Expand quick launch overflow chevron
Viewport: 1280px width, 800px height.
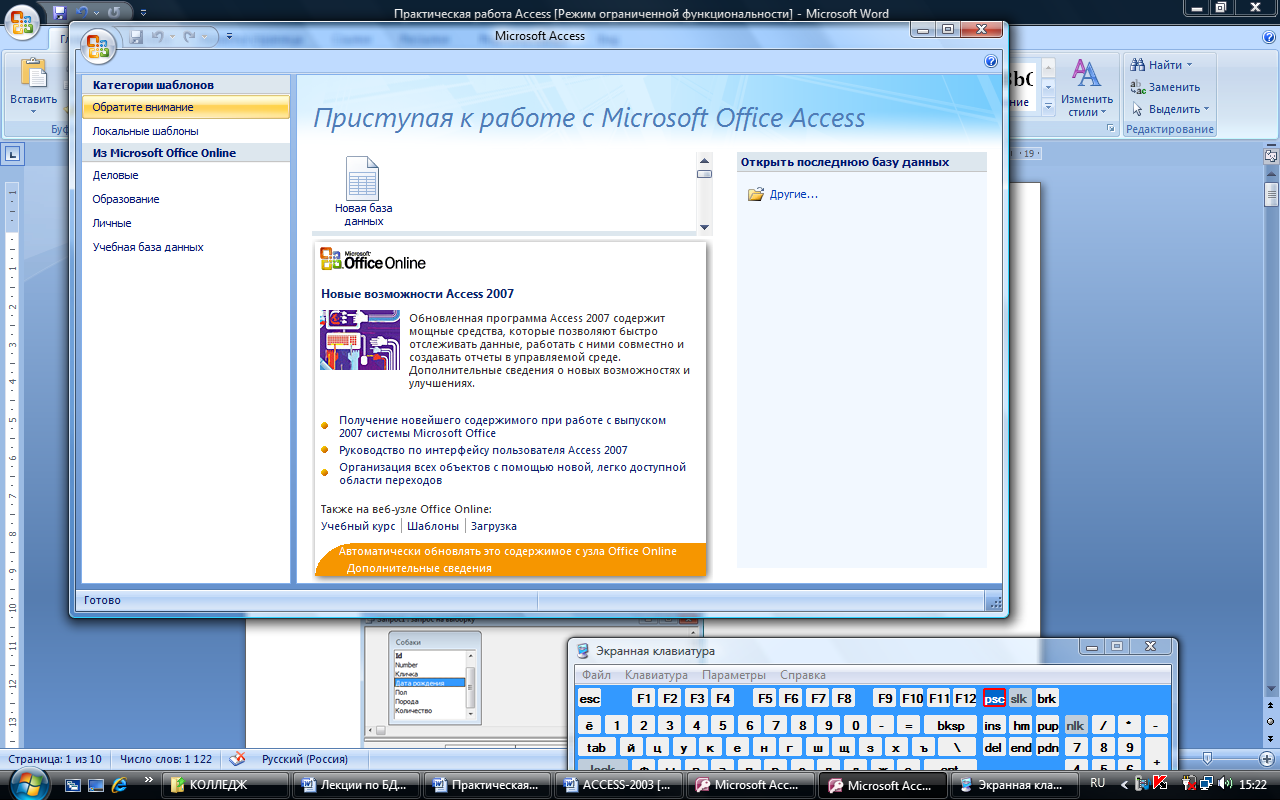point(149,780)
